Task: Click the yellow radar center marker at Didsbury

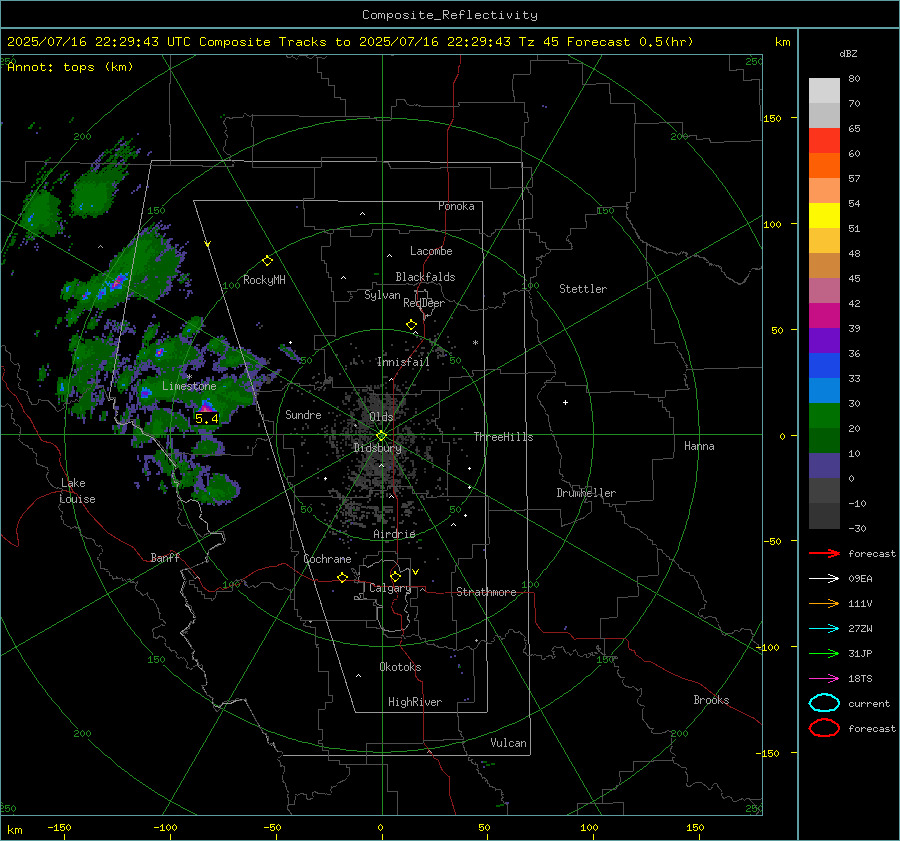Action: (x=381, y=435)
